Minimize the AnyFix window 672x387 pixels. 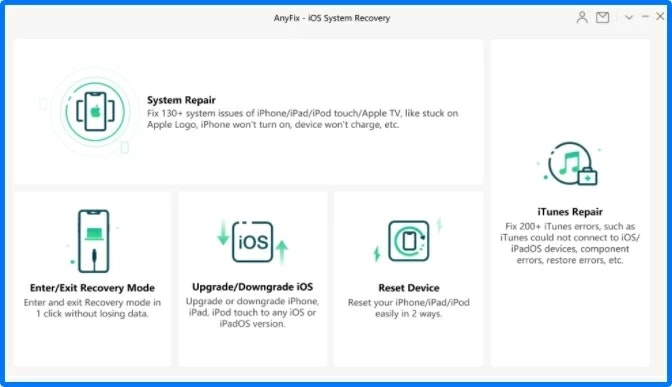645,17
